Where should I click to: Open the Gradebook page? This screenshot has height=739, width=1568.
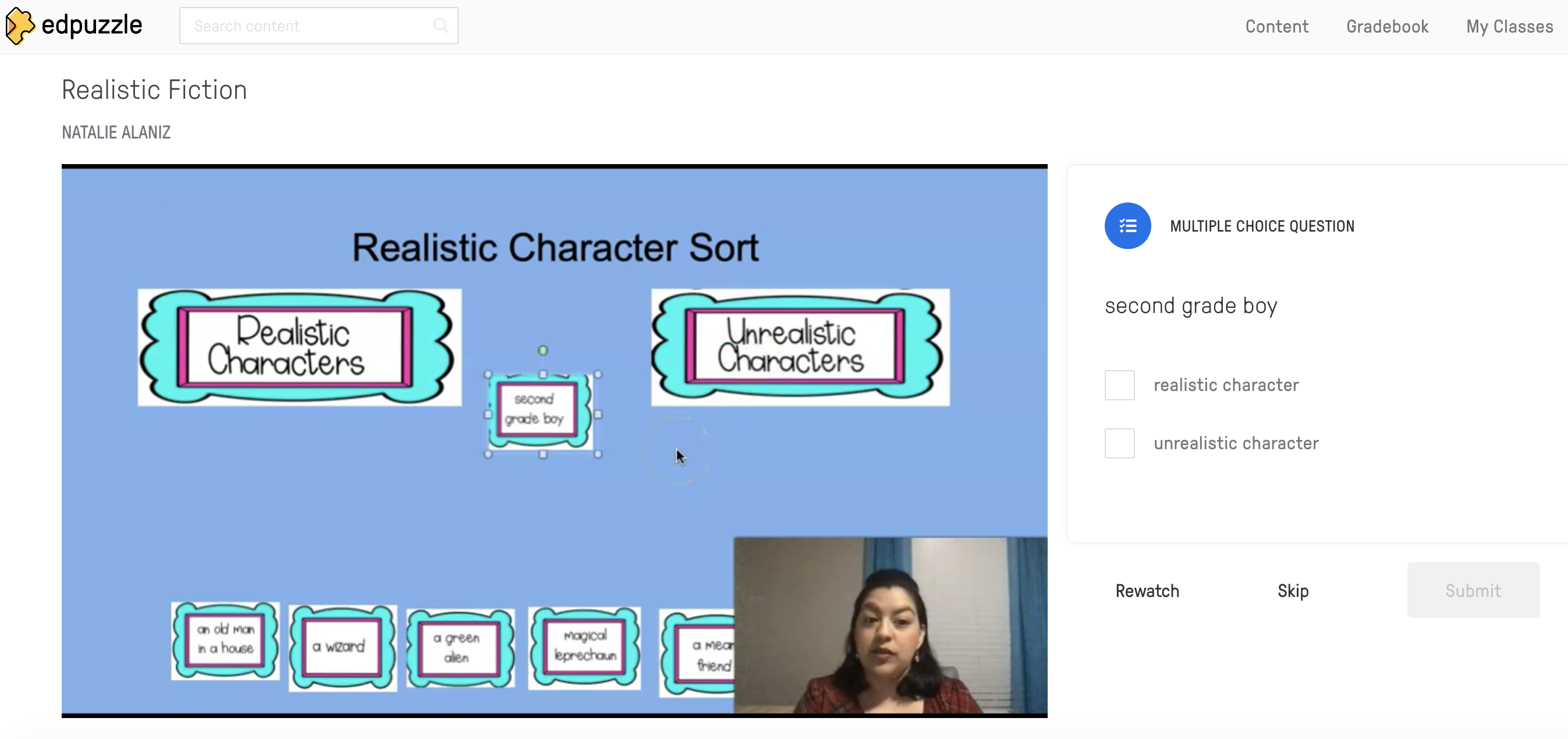point(1386,26)
